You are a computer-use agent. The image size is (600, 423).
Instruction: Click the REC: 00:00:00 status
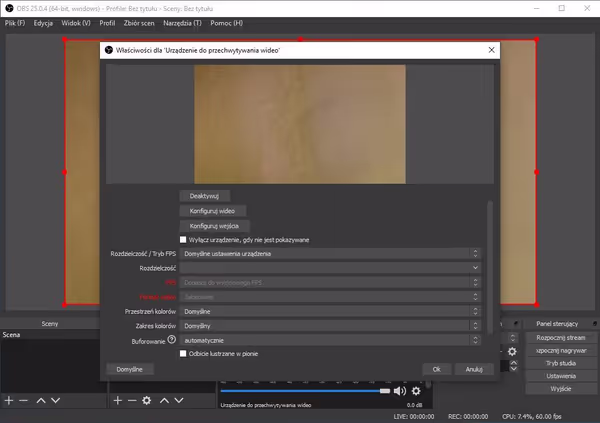(x=468, y=416)
